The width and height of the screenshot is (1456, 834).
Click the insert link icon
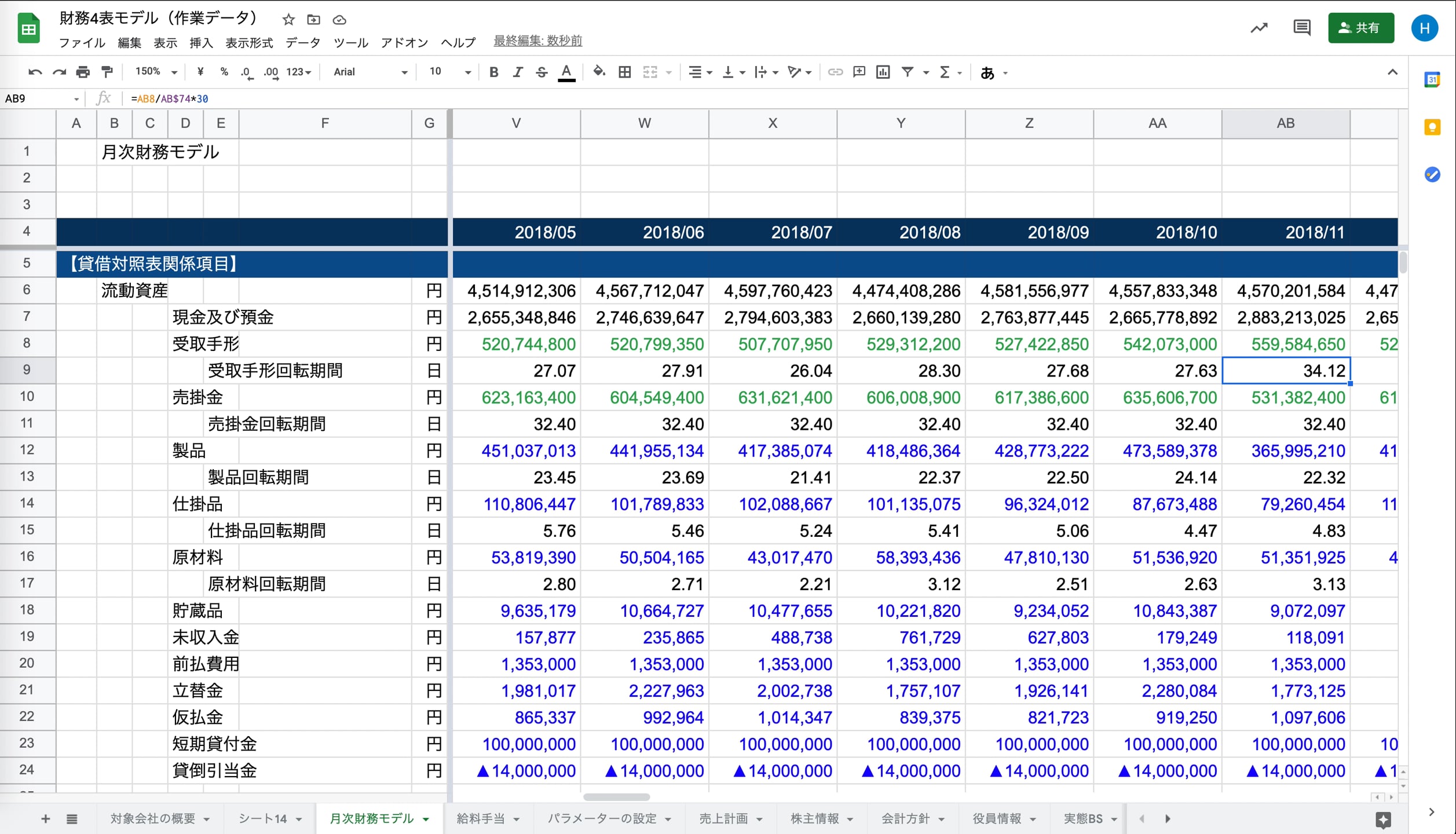click(835, 72)
